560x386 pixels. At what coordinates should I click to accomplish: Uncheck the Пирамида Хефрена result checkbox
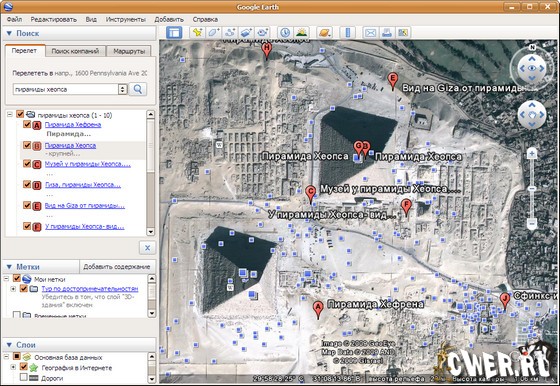click(x=27, y=124)
